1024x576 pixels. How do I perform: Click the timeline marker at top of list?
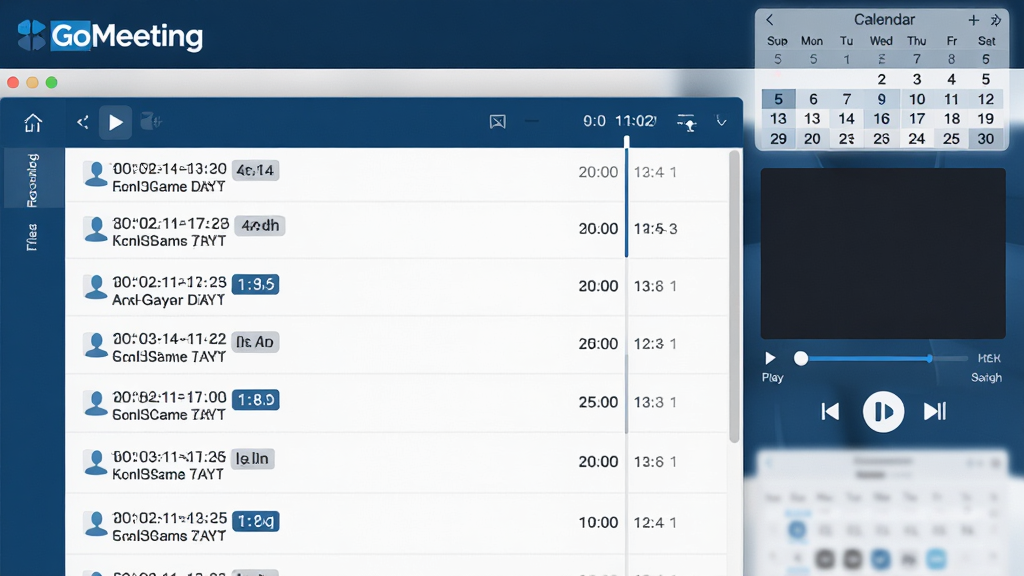pos(626,141)
